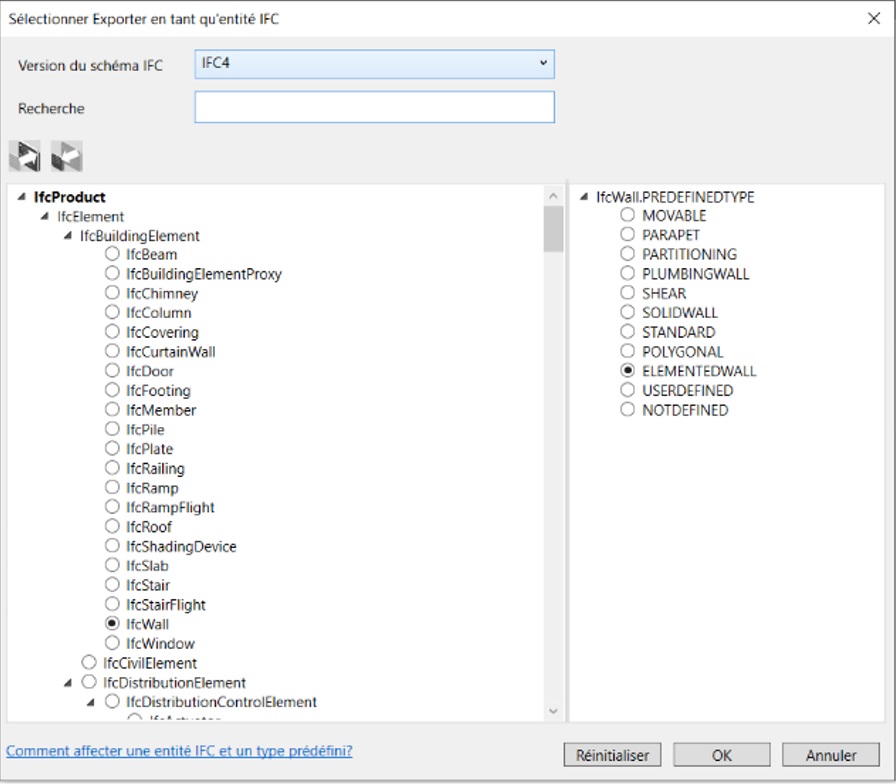
Task: Select IfcCurtainWall in the entity tree
Action: pyautogui.click(x=112, y=351)
